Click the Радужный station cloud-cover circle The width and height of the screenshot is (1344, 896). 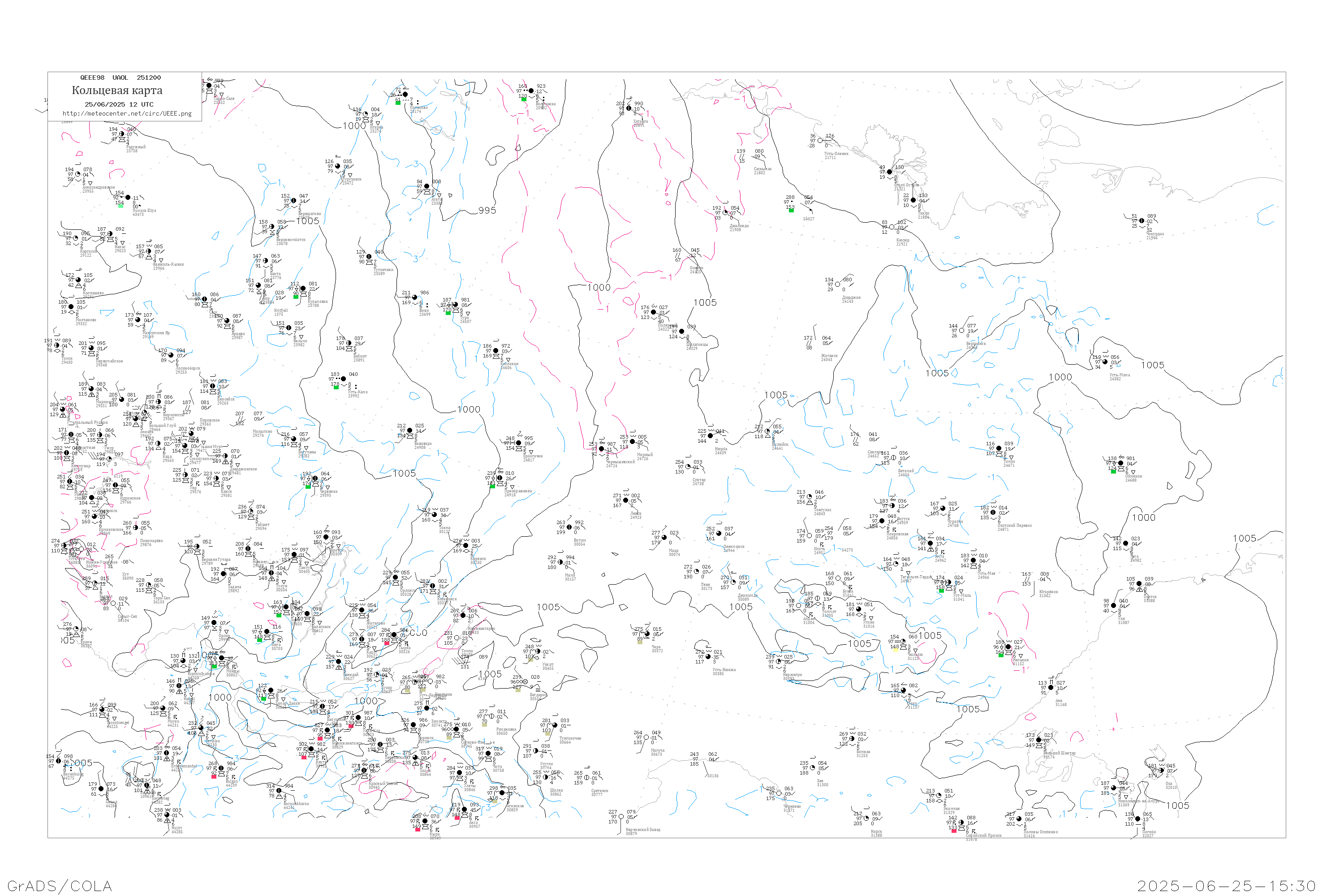(x=122, y=134)
